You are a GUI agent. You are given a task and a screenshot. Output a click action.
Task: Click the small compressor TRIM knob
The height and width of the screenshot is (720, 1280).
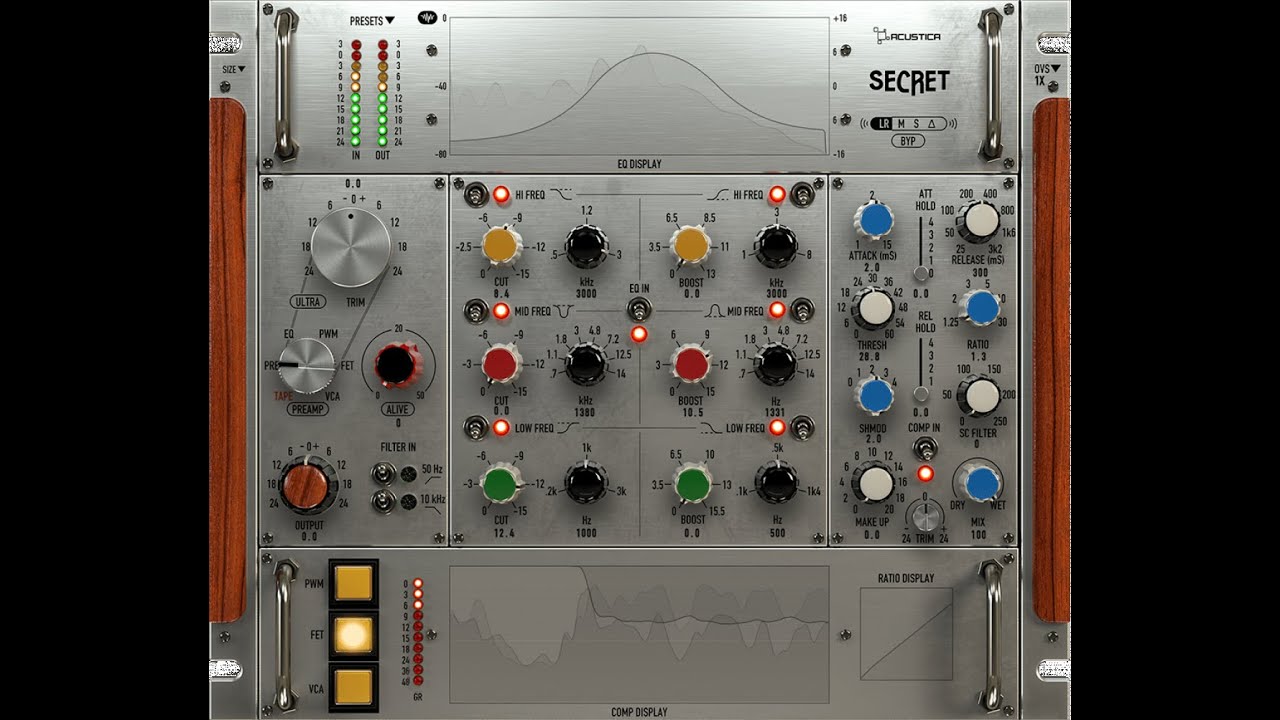[926, 516]
